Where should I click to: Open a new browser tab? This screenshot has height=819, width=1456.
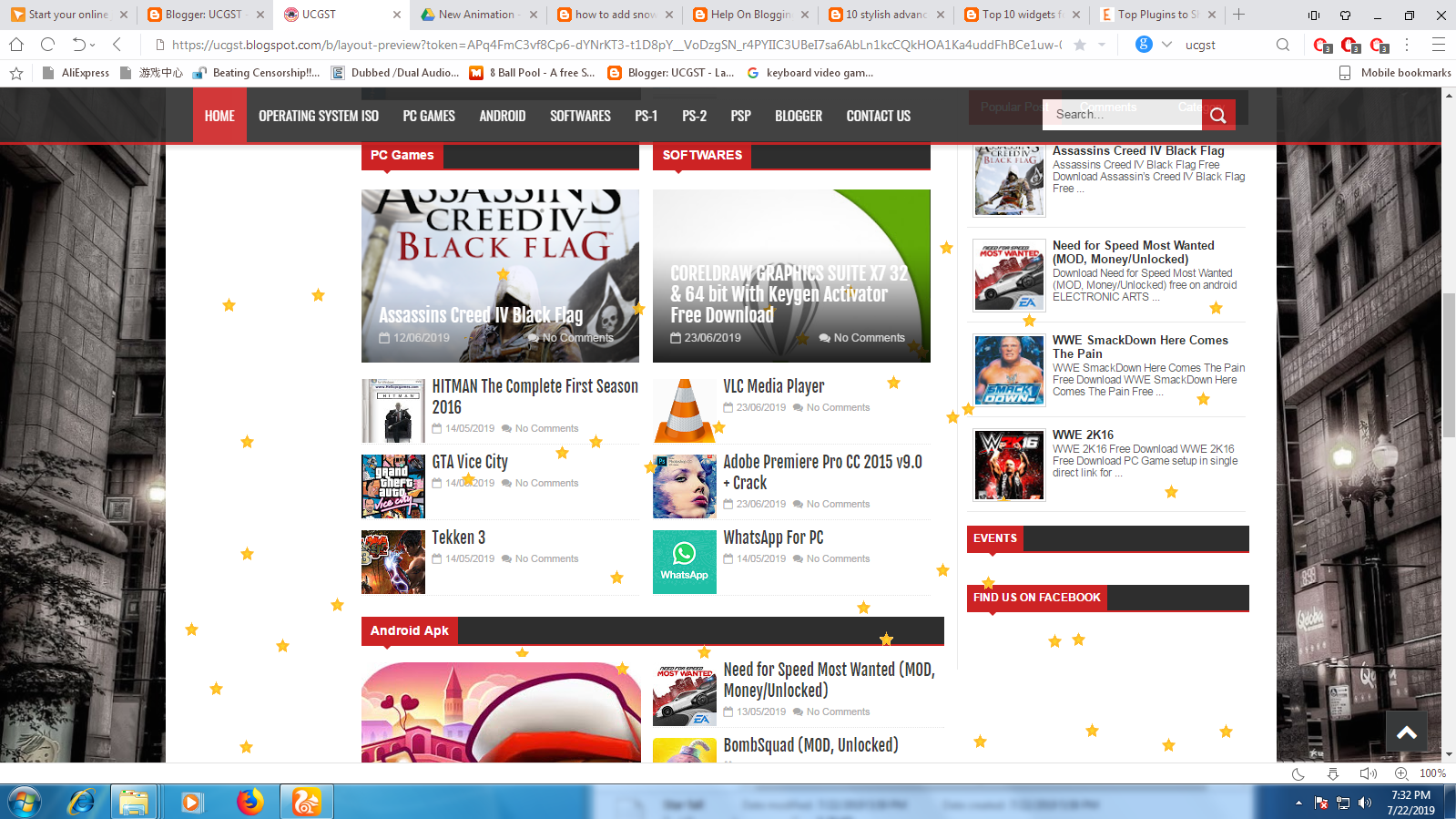pos(1238,15)
